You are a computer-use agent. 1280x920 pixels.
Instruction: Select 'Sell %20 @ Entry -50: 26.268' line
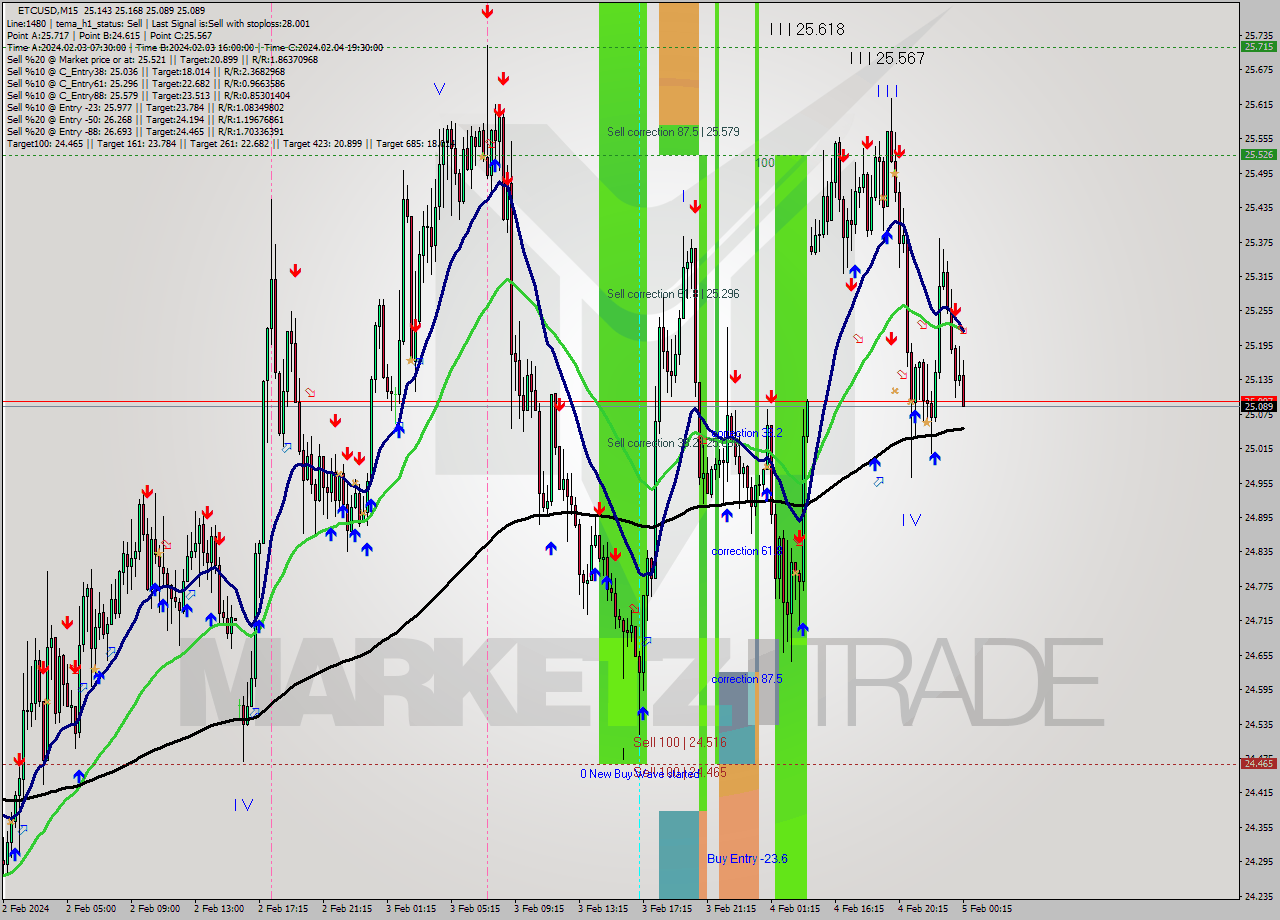coord(145,119)
